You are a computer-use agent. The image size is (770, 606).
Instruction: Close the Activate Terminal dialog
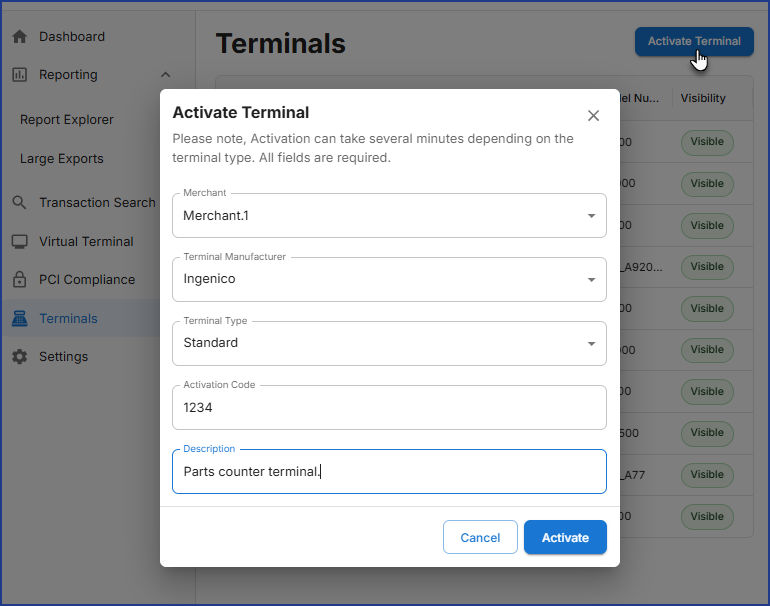click(x=593, y=116)
